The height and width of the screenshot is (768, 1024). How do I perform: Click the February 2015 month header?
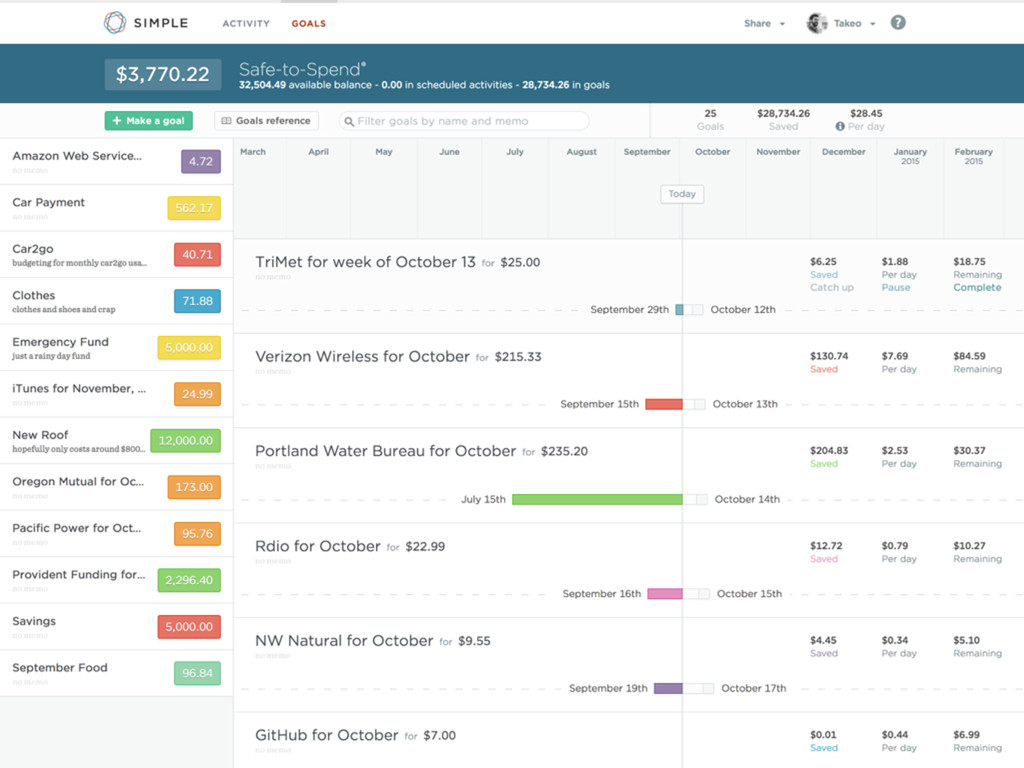pos(973,156)
